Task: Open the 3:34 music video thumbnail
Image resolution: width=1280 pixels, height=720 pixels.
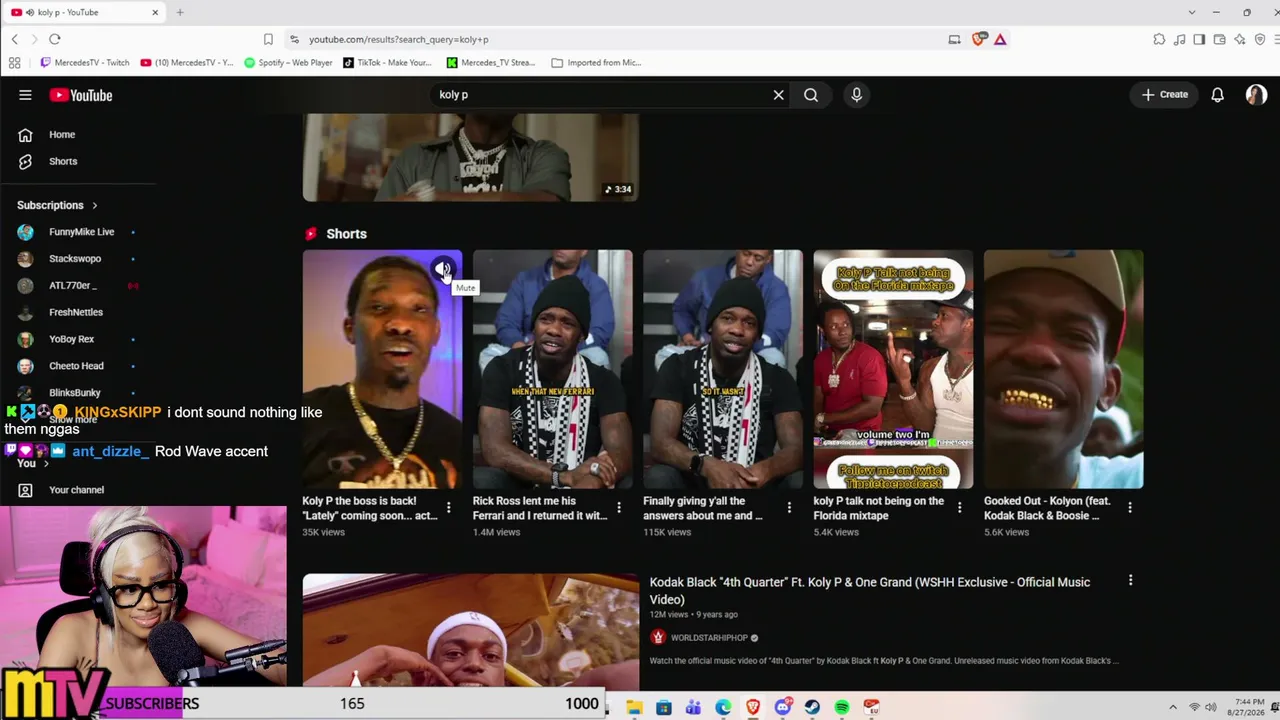Action: 470,158
